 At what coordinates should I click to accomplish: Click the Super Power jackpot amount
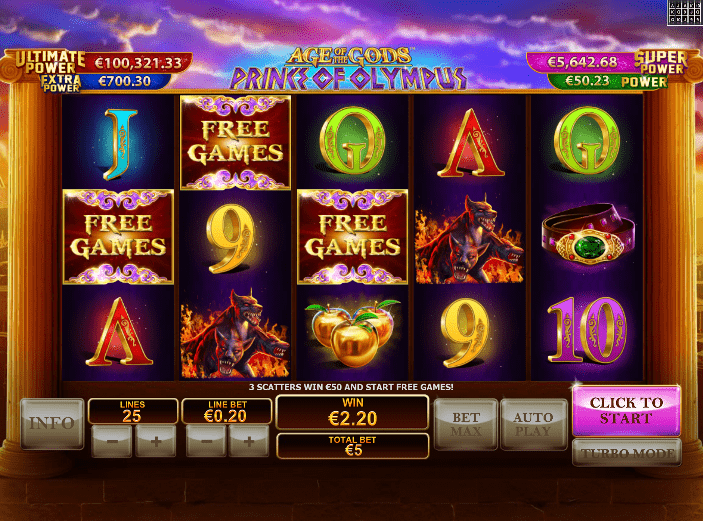click(x=582, y=62)
